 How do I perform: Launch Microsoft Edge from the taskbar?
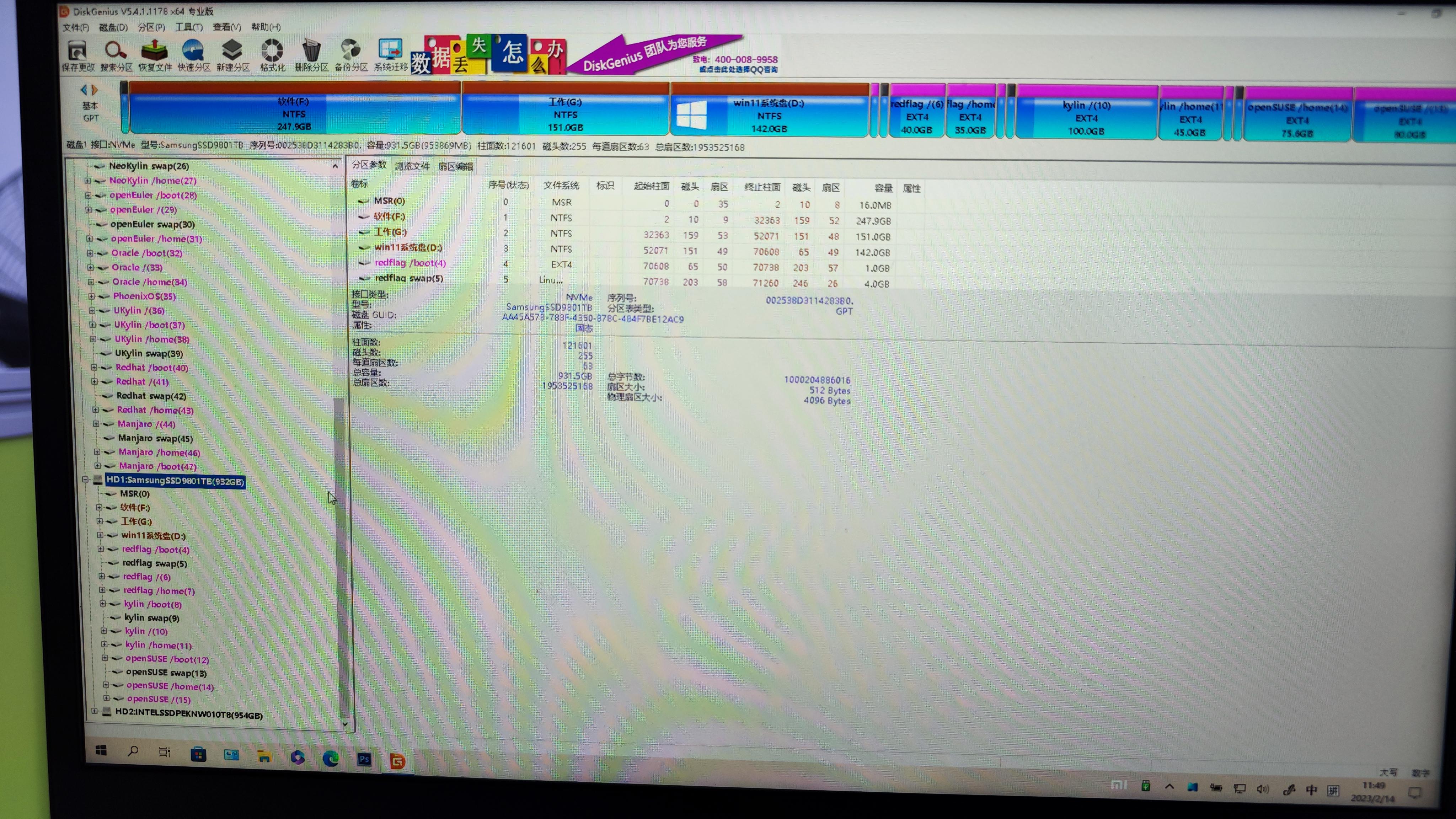tap(331, 759)
